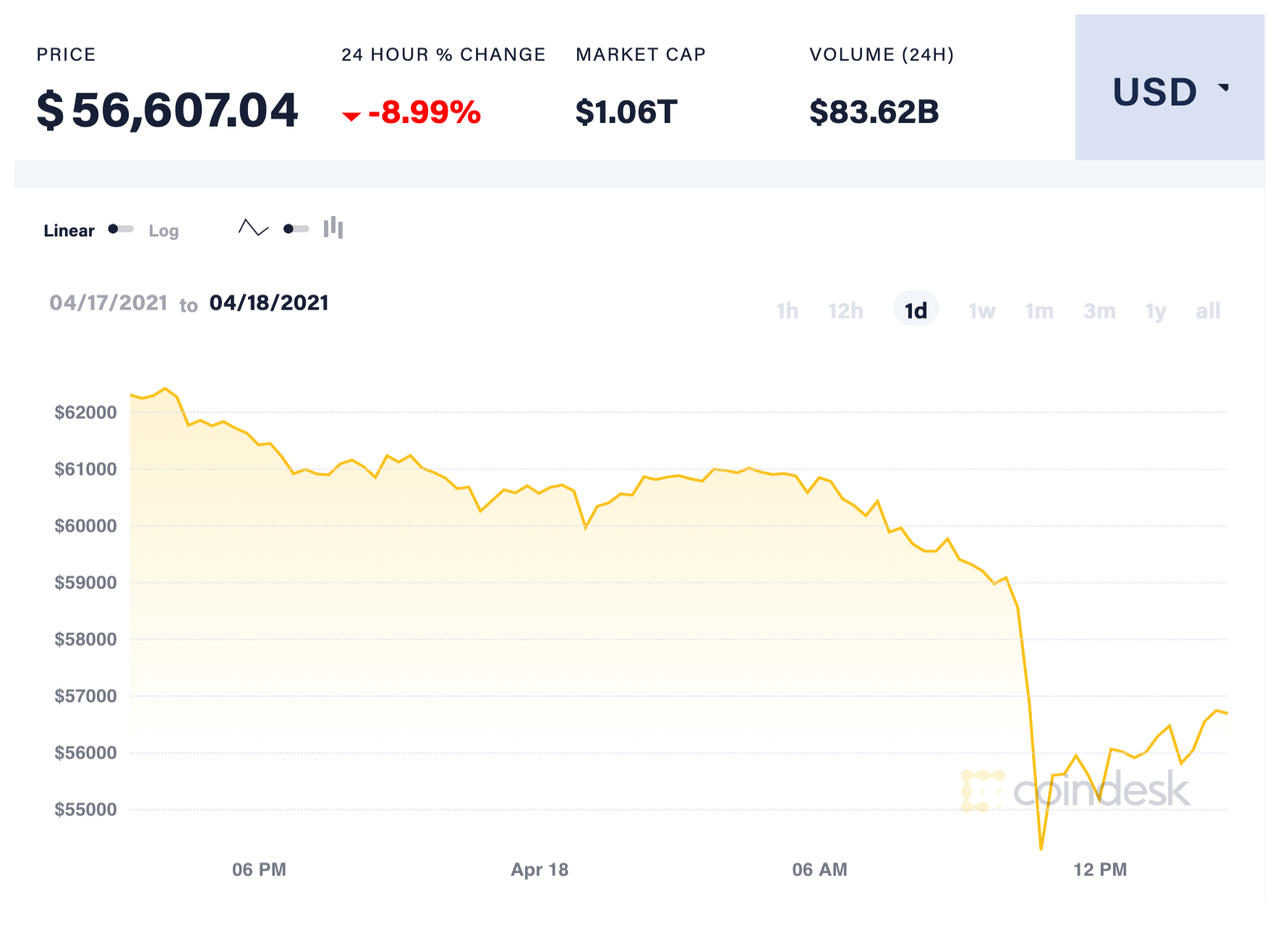Switch the price scale back to Linear
Image resolution: width=1280 pixels, height=943 pixels.
click(x=68, y=230)
